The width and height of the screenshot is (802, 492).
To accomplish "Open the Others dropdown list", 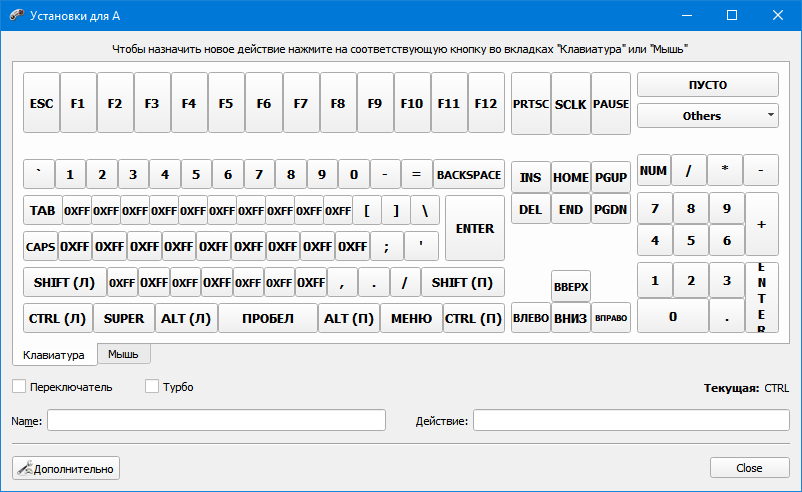I will 708,116.
